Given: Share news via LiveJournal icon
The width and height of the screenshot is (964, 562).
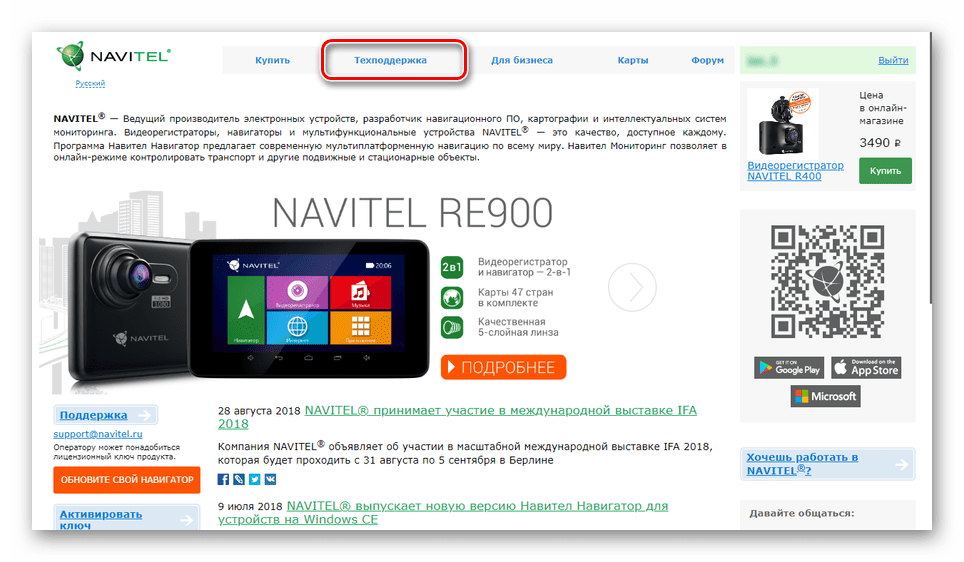Looking at the screenshot, I should click(x=239, y=480).
